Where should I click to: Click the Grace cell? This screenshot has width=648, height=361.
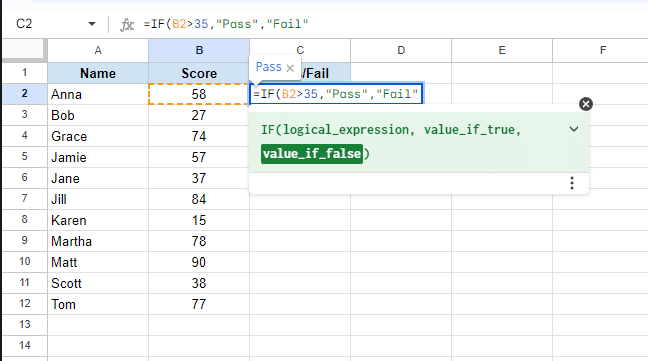(x=98, y=136)
